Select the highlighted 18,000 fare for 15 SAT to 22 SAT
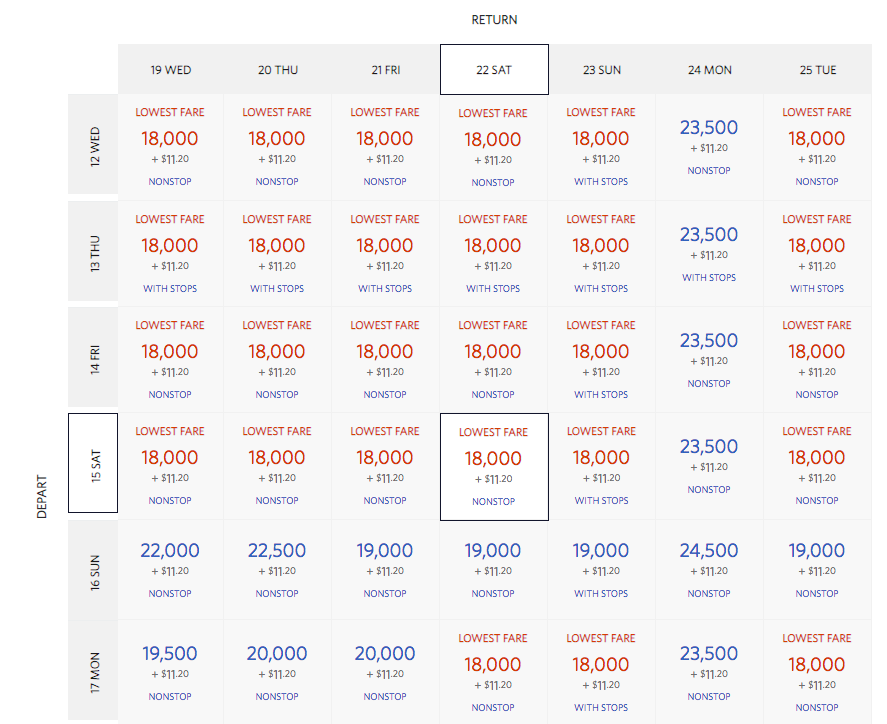The width and height of the screenshot is (887, 724). click(x=494, y=467)
